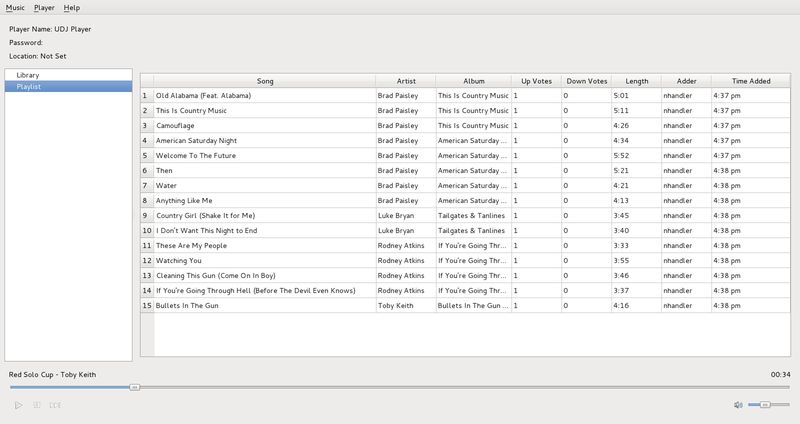This screenshot has height=424, width=800.
Task: Sort by the Artist column header
Action: click(406, 81)
